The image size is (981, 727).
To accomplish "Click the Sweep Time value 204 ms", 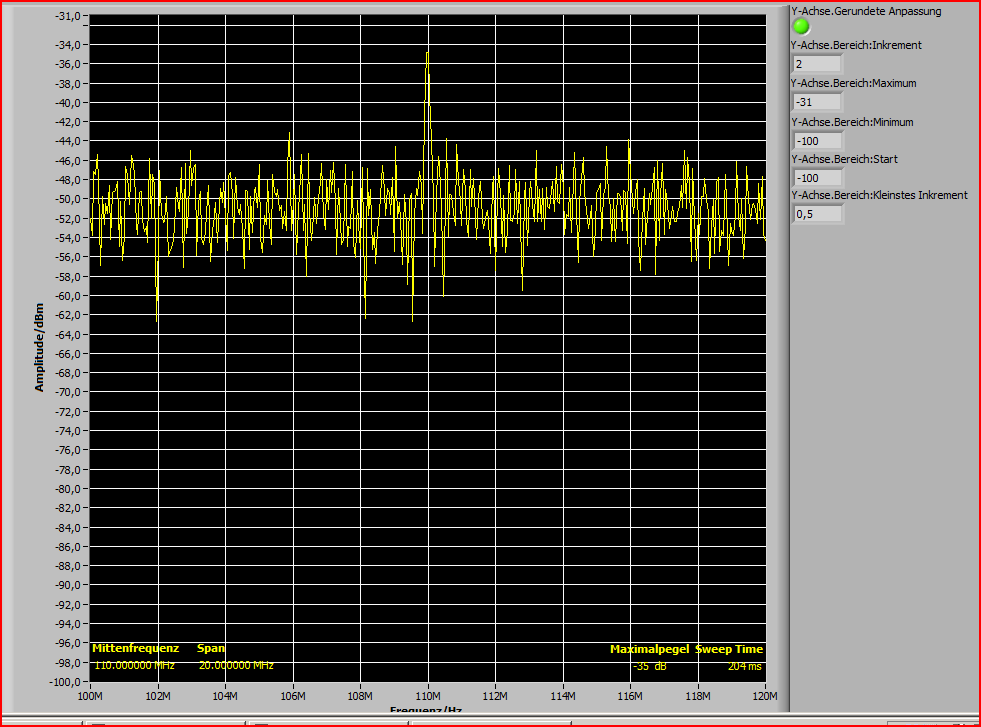I will pos(744,665).
